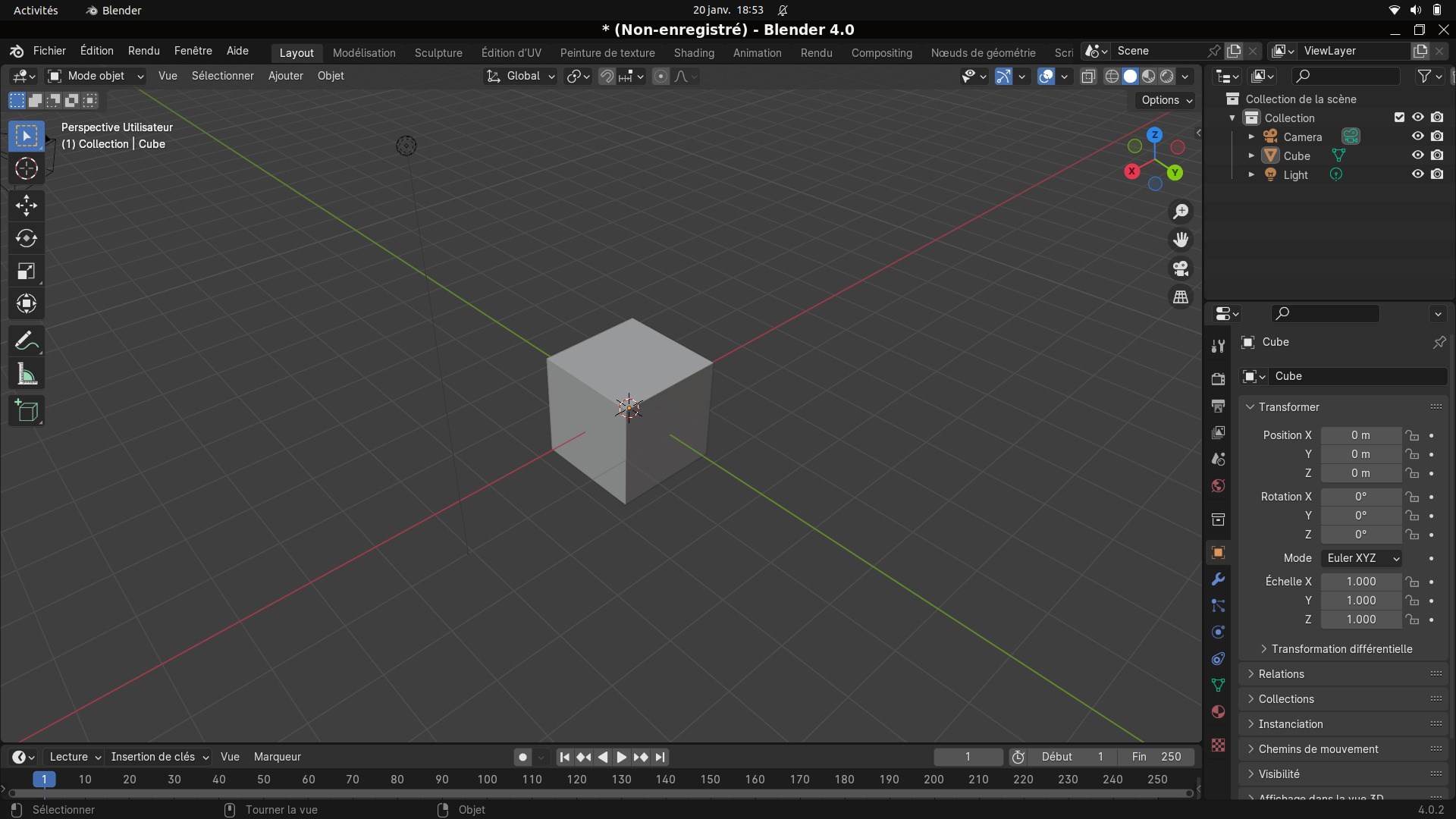Toggle camera view with camera icon
Viewport: 1456px width, 819px height.
click(1181, 268)
